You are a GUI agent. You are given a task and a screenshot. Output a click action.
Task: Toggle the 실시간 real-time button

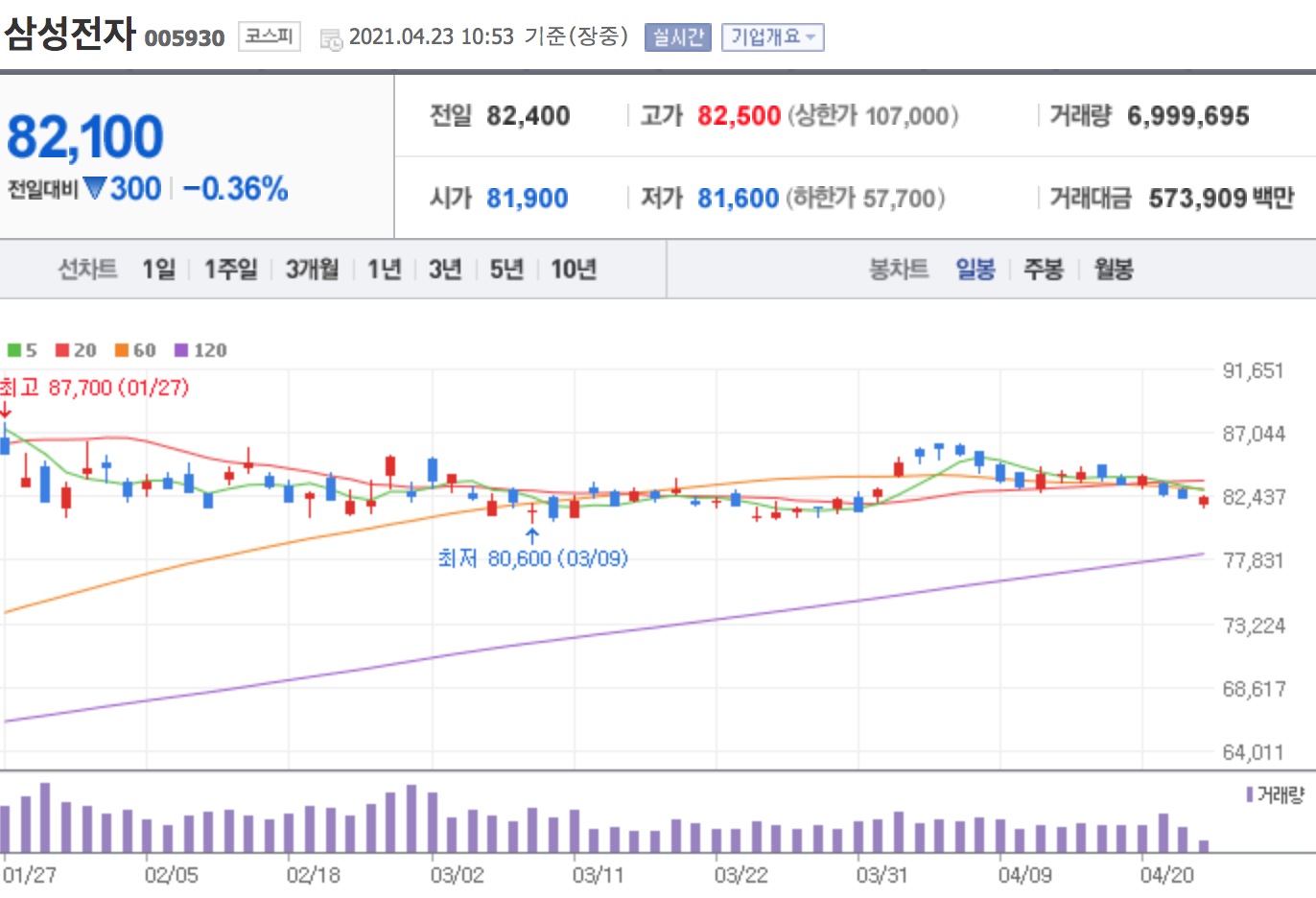(677, 37)
